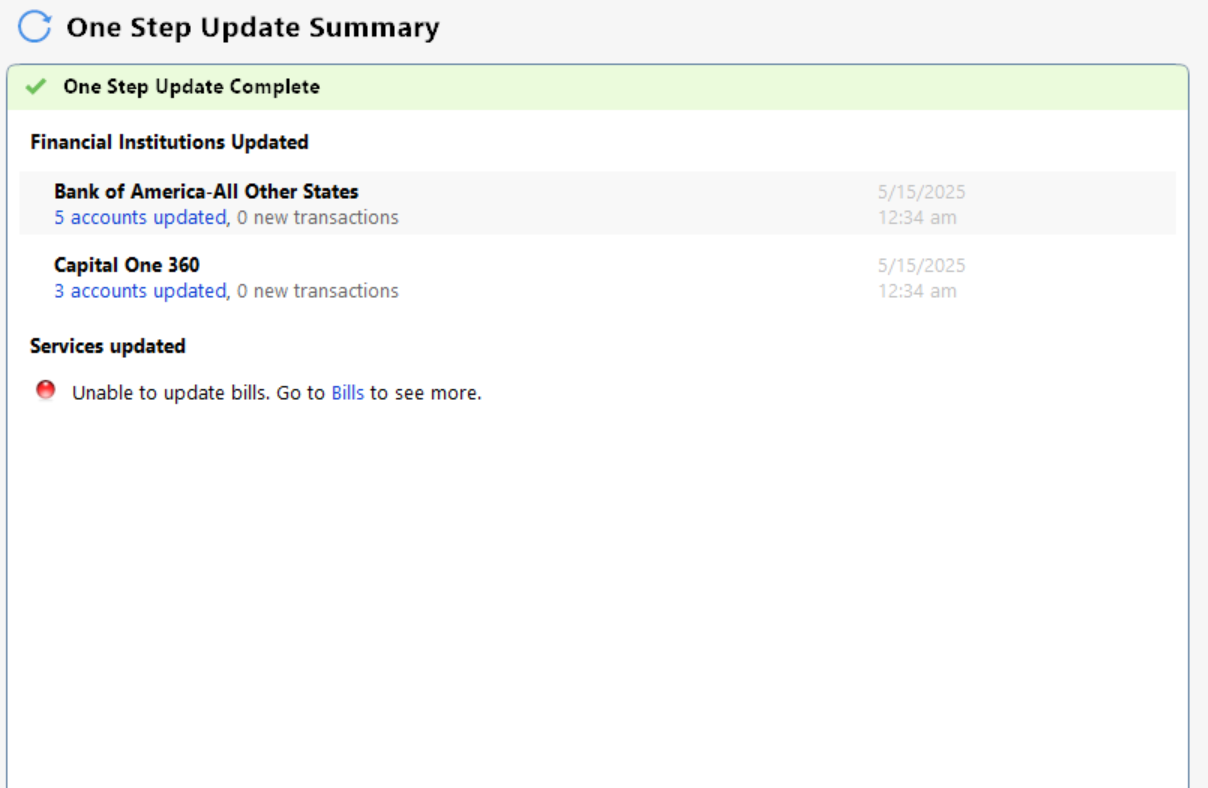Click the red error indicator for bills

tap(46, 390)
